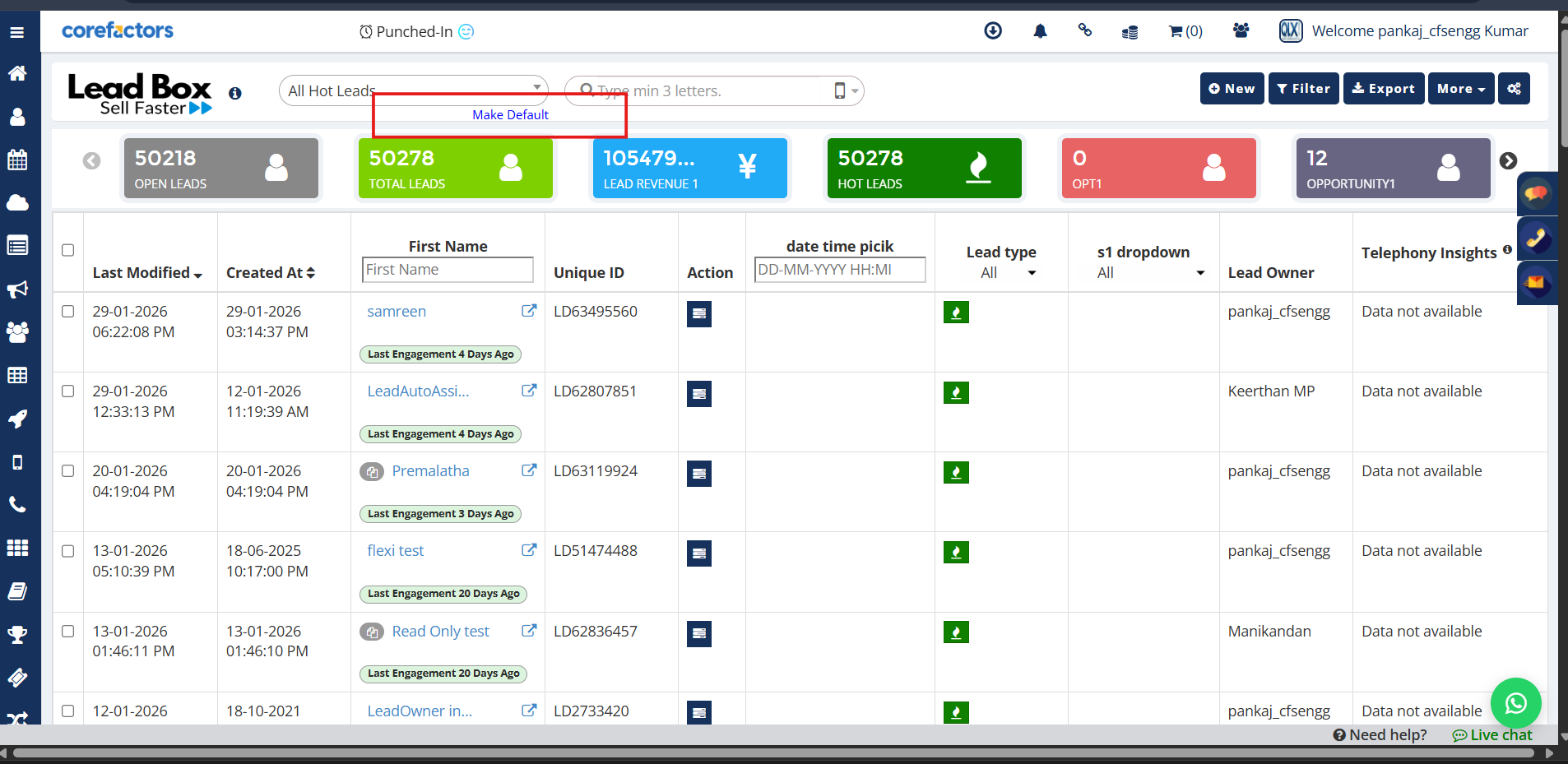
Task: Select the Hot Leads card
Action: click(x=925, y=169)
